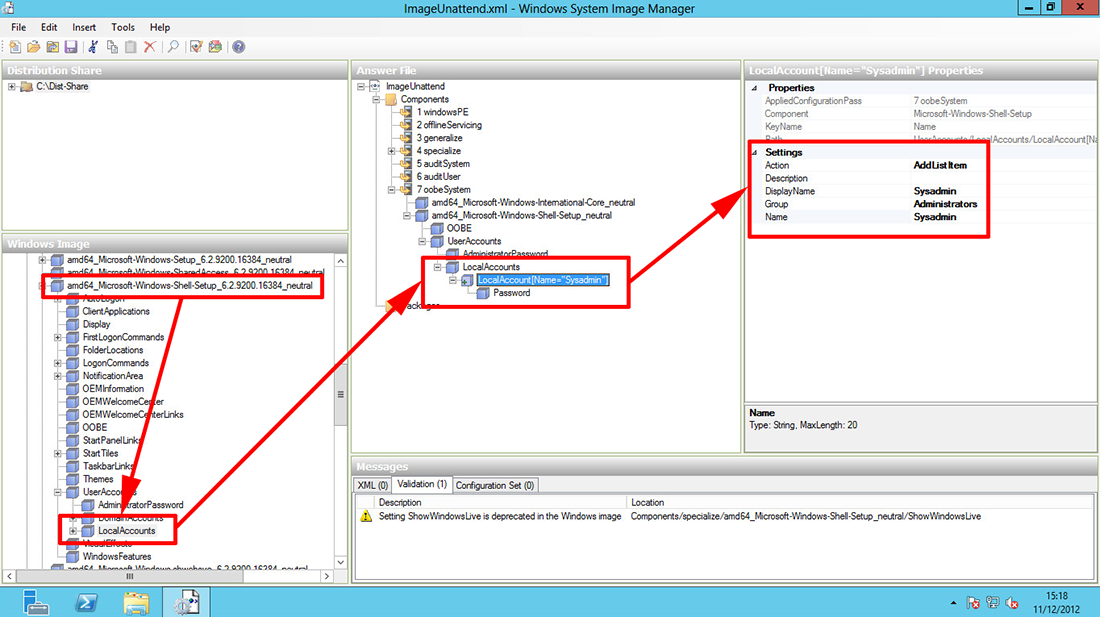The height and width of the screenshot is (617, 1100).
Task: Select FolderLocations in Windows Image
Action: (113, 351)
